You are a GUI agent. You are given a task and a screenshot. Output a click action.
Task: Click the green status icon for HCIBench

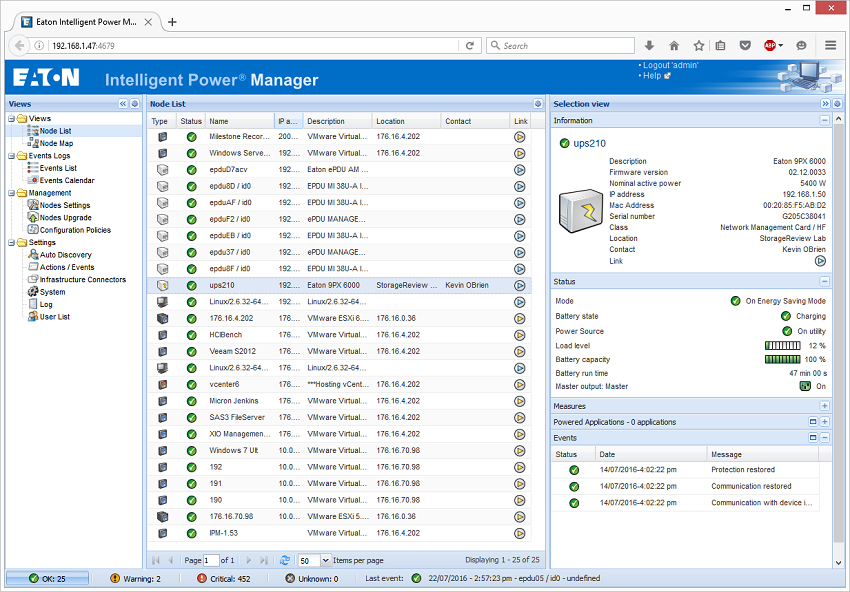[191, 335]
